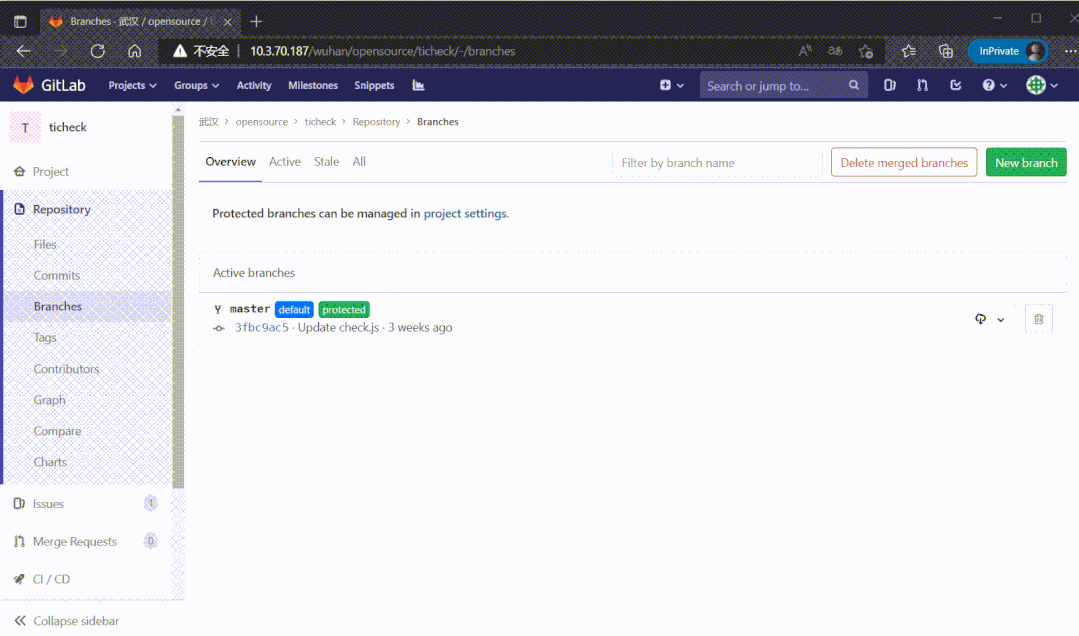
Task: Open the Help question mark dropdown
Action: point(994,86)
